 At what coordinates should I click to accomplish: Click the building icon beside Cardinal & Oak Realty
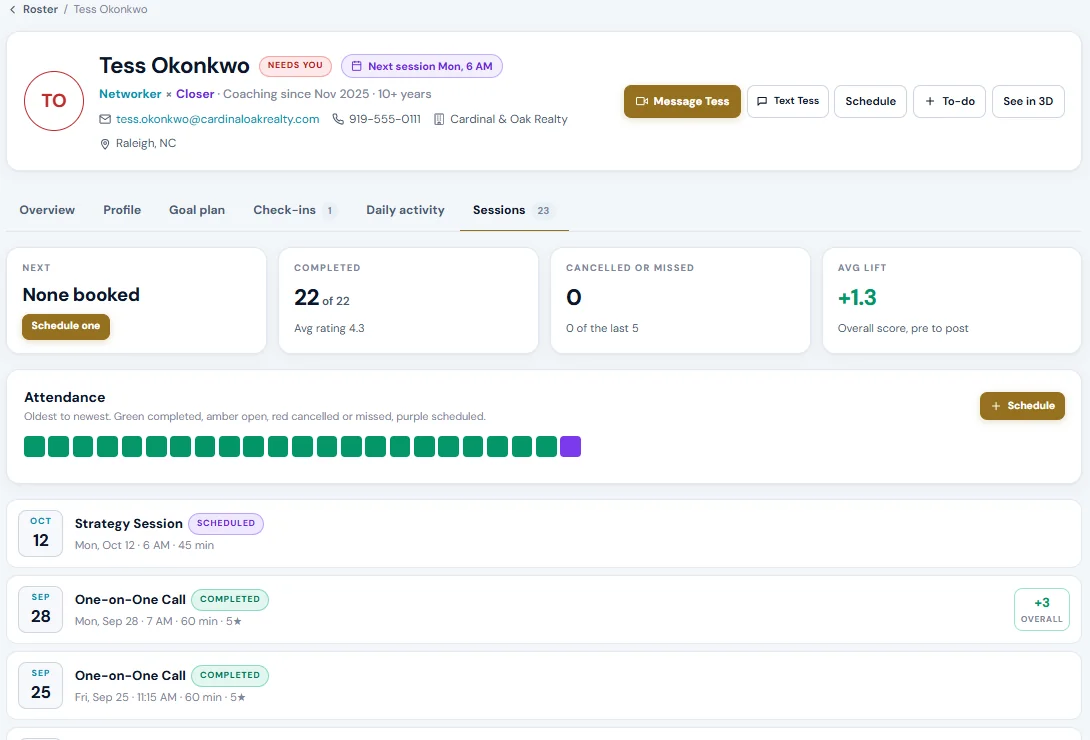(439, 120)
